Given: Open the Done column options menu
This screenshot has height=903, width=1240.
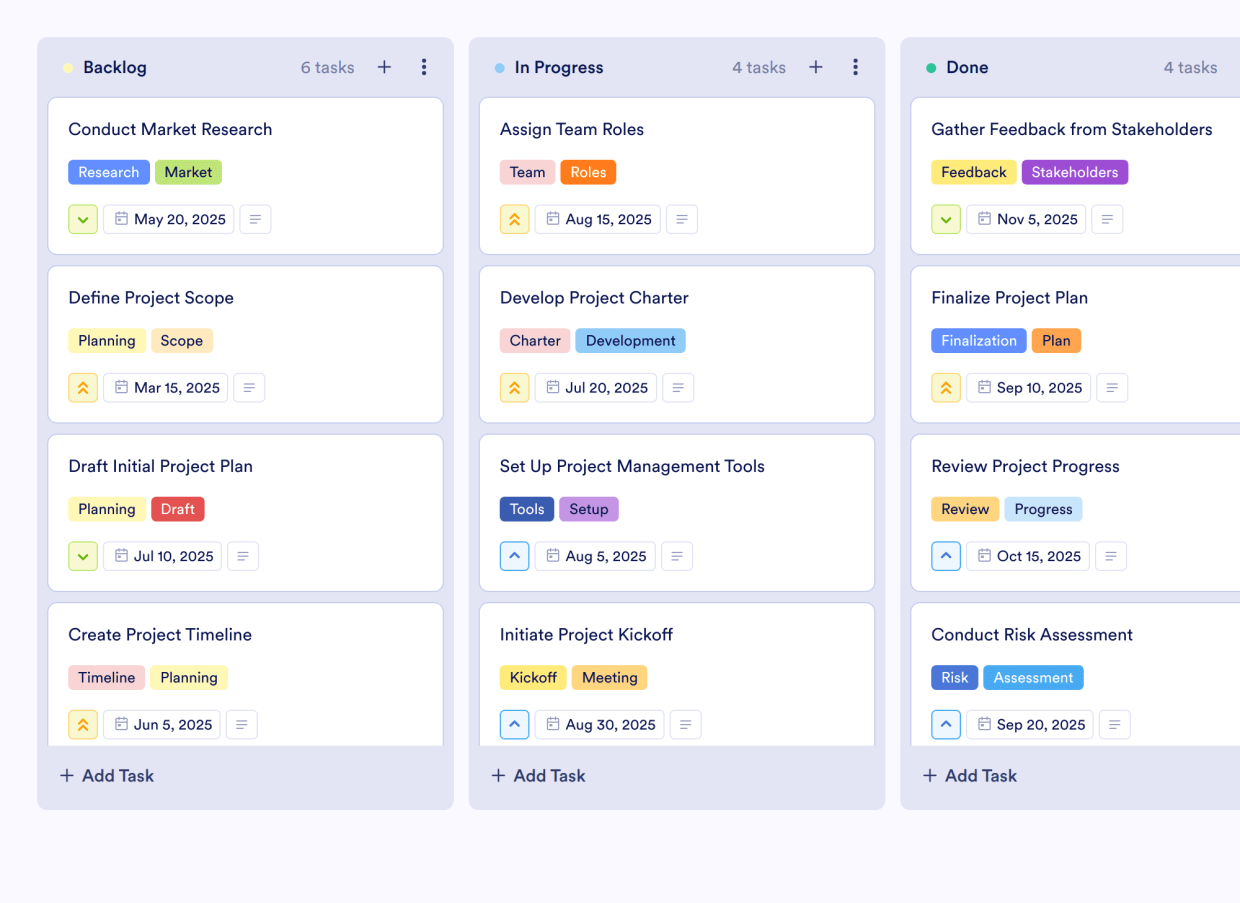Looking at the screenshot, I should click(1238, 67).
